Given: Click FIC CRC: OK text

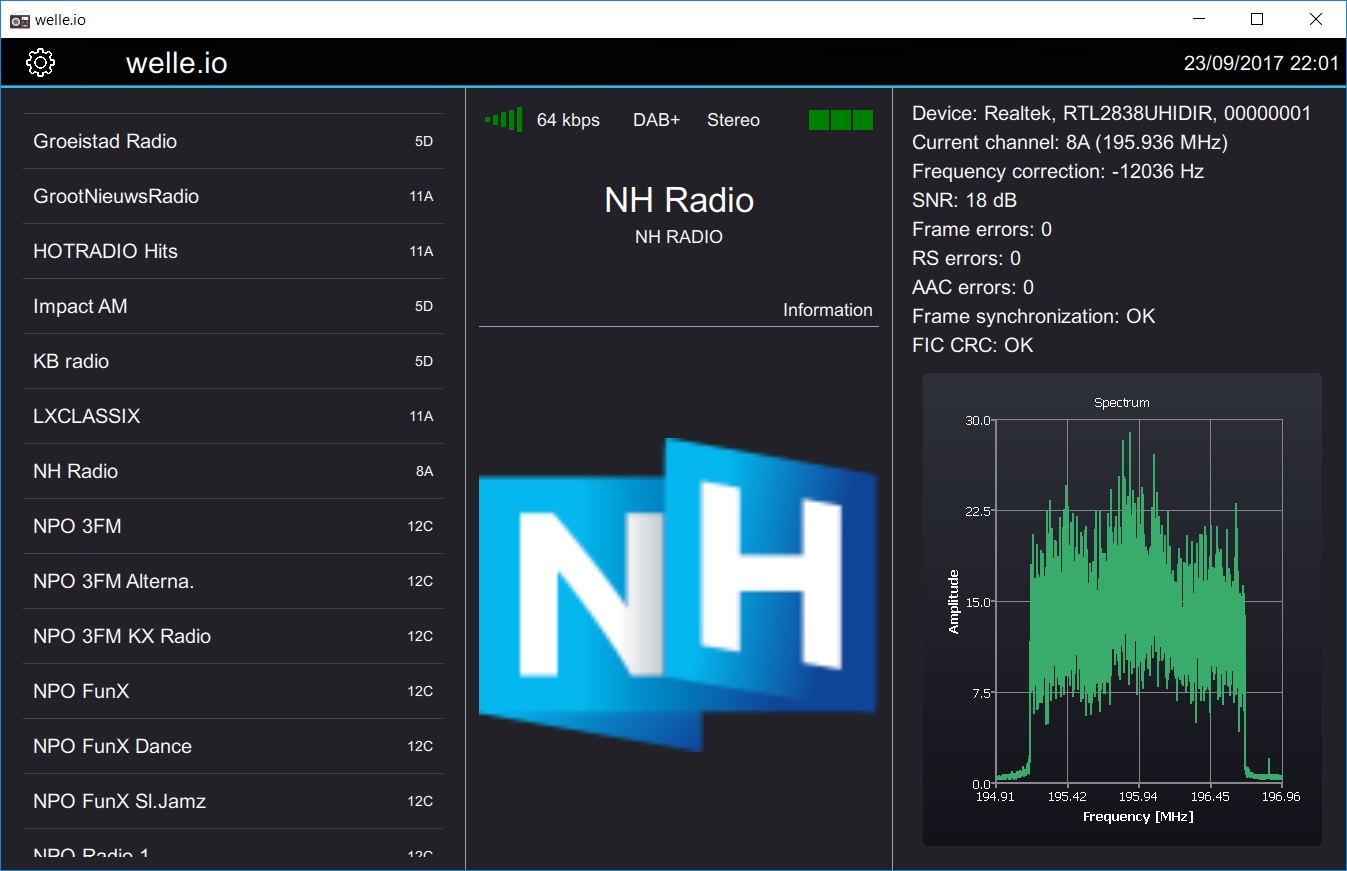Looking at the screenshot, I should (x=973, y=345).
